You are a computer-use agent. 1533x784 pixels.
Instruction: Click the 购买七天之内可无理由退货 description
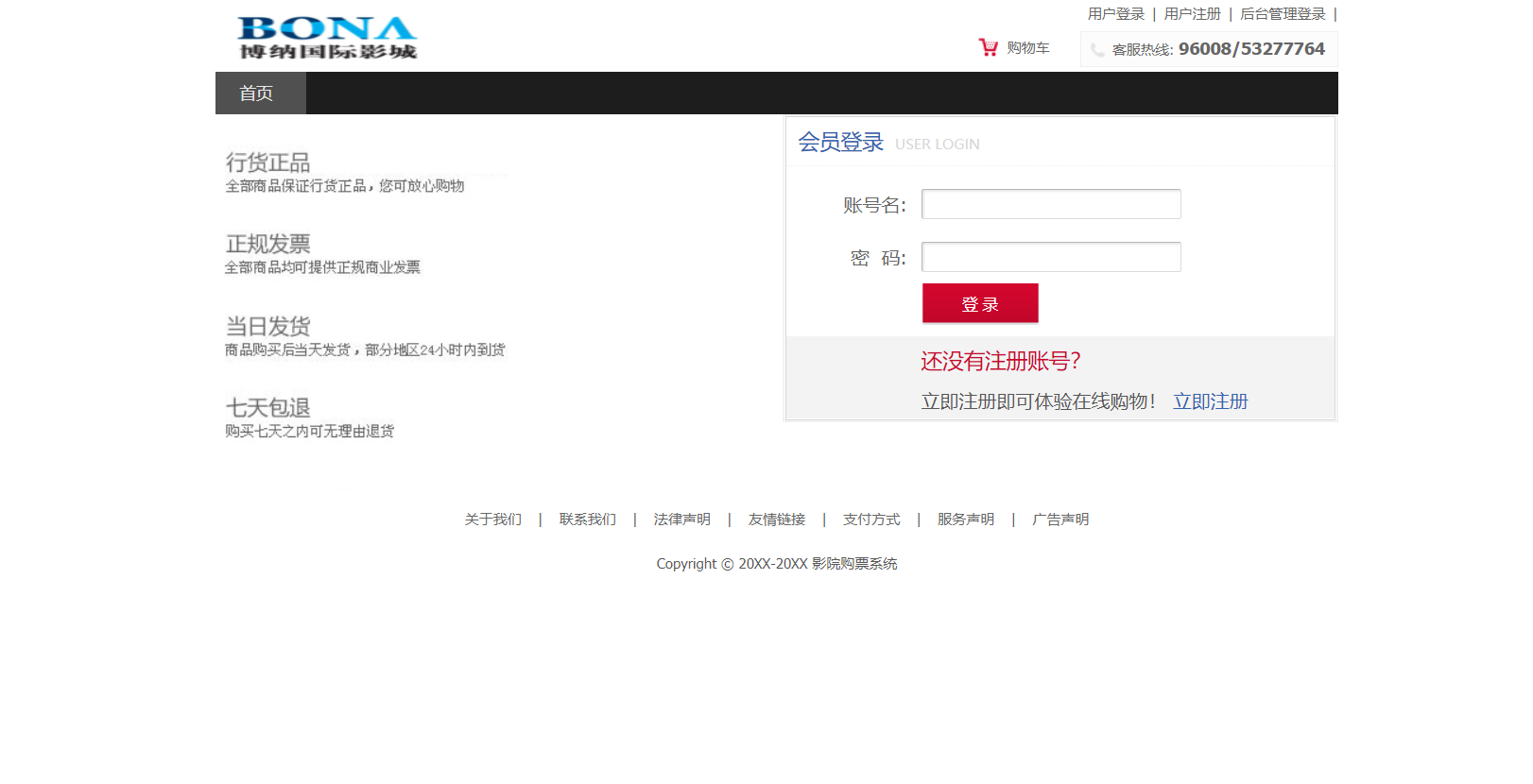coord(309,431)
